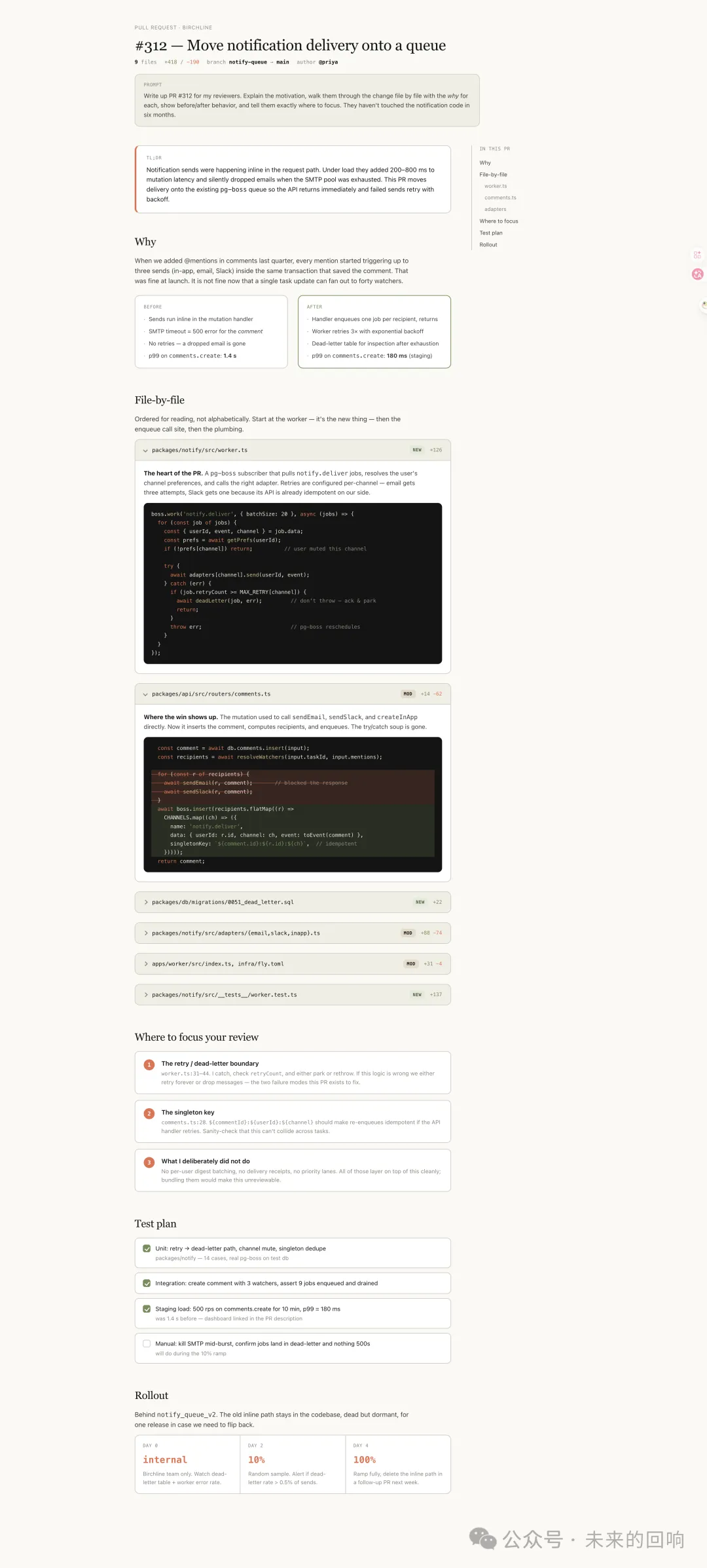Jump to Test plan in the outline

(491, 233)
